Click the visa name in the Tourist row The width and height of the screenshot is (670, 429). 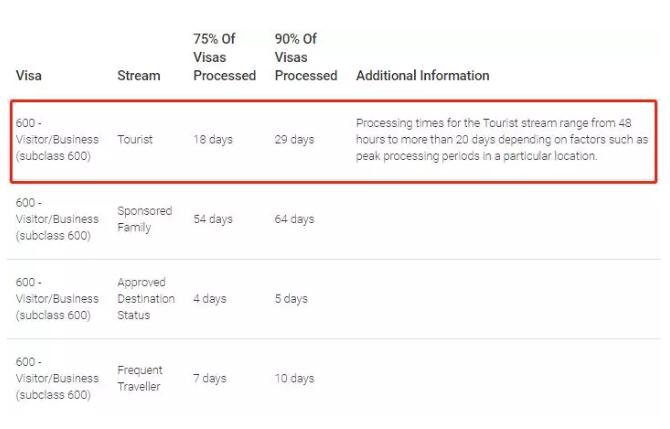click(x=57, y=139)
